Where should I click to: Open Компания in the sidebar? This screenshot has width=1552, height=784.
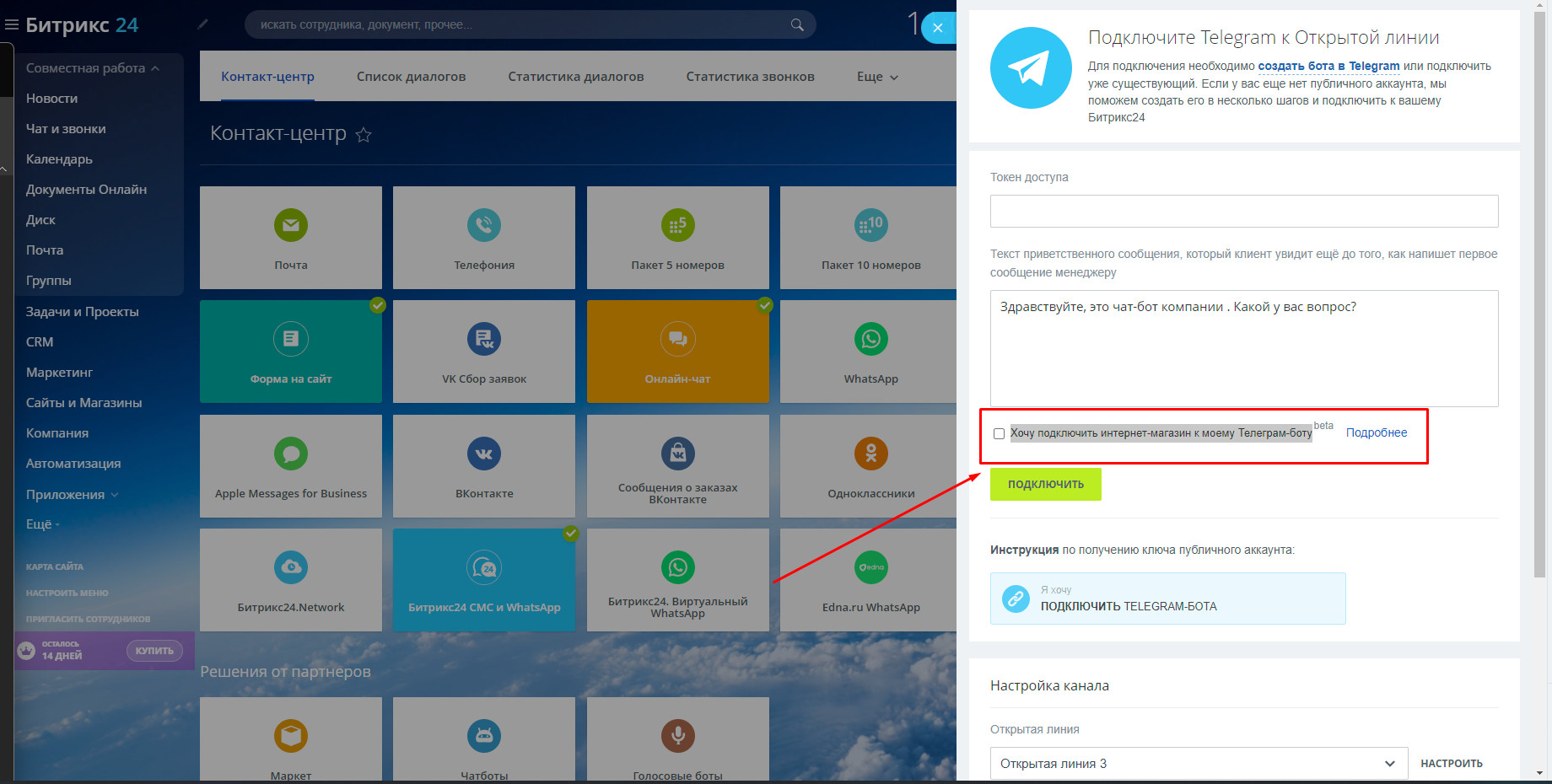point(57,433)
